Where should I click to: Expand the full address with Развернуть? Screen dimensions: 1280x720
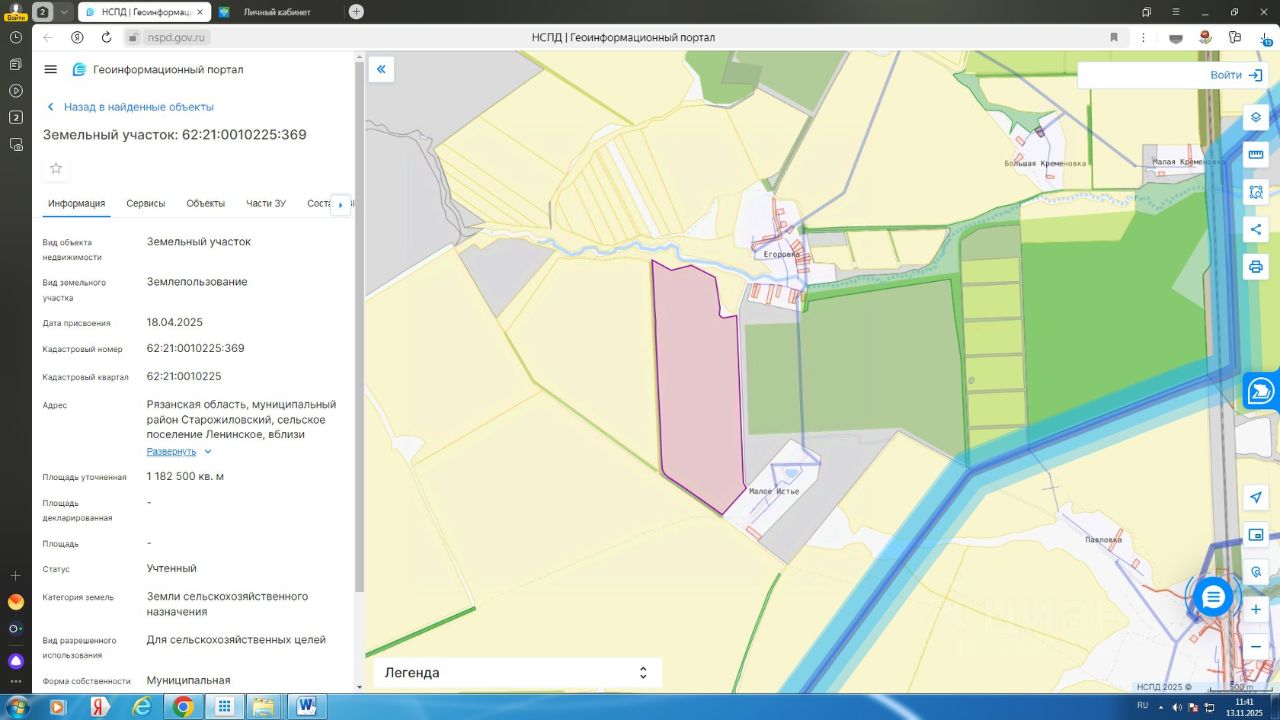[179, 452]
